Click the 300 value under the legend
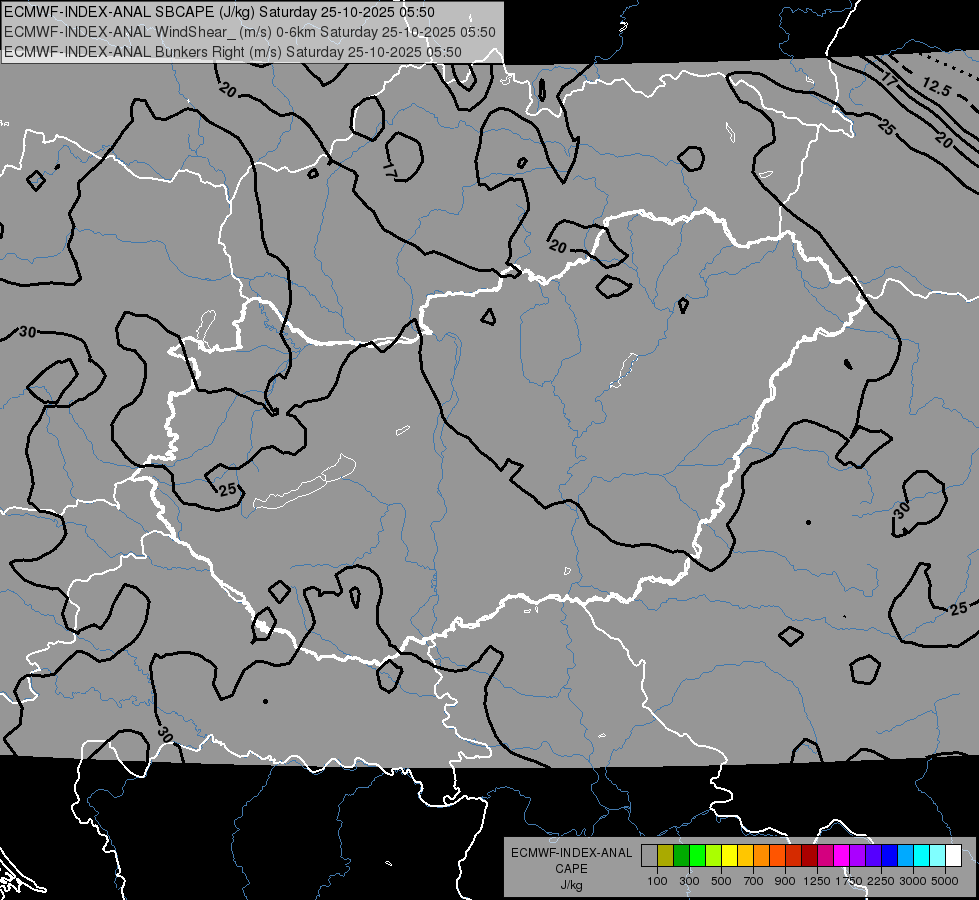This screenshot has height=900, width=979. [689, 881]
